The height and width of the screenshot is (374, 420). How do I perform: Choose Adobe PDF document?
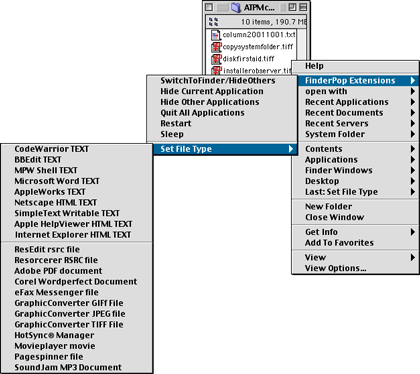[x=77, y=271]
